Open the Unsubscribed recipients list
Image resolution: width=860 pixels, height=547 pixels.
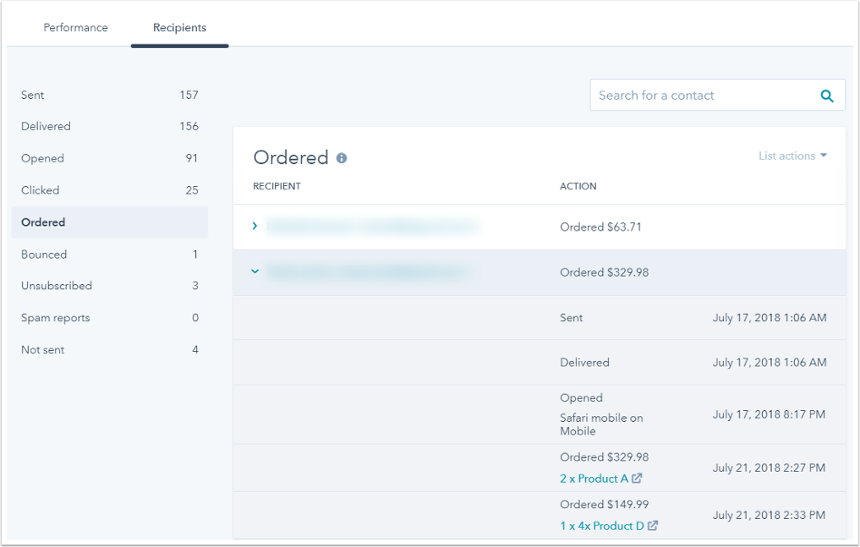pyautogui.click(x=57, y=286)
